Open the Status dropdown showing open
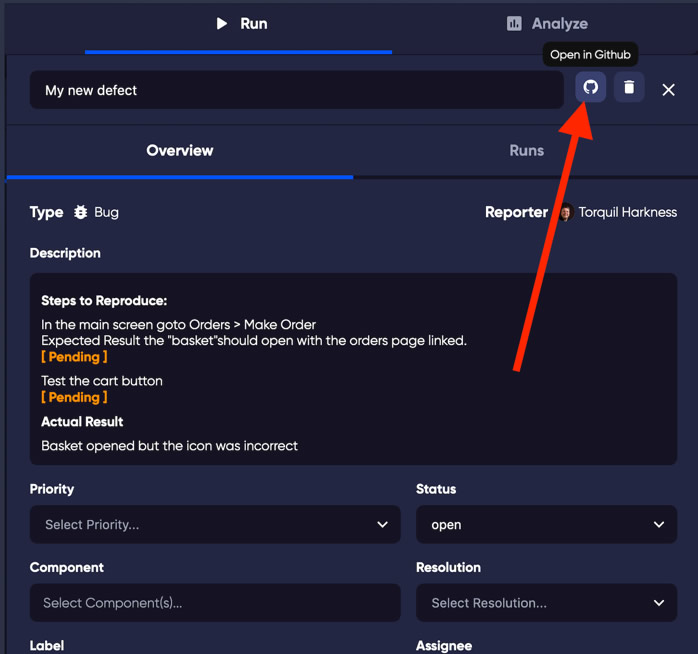This screenshot has width=698, height=654. 546,524
